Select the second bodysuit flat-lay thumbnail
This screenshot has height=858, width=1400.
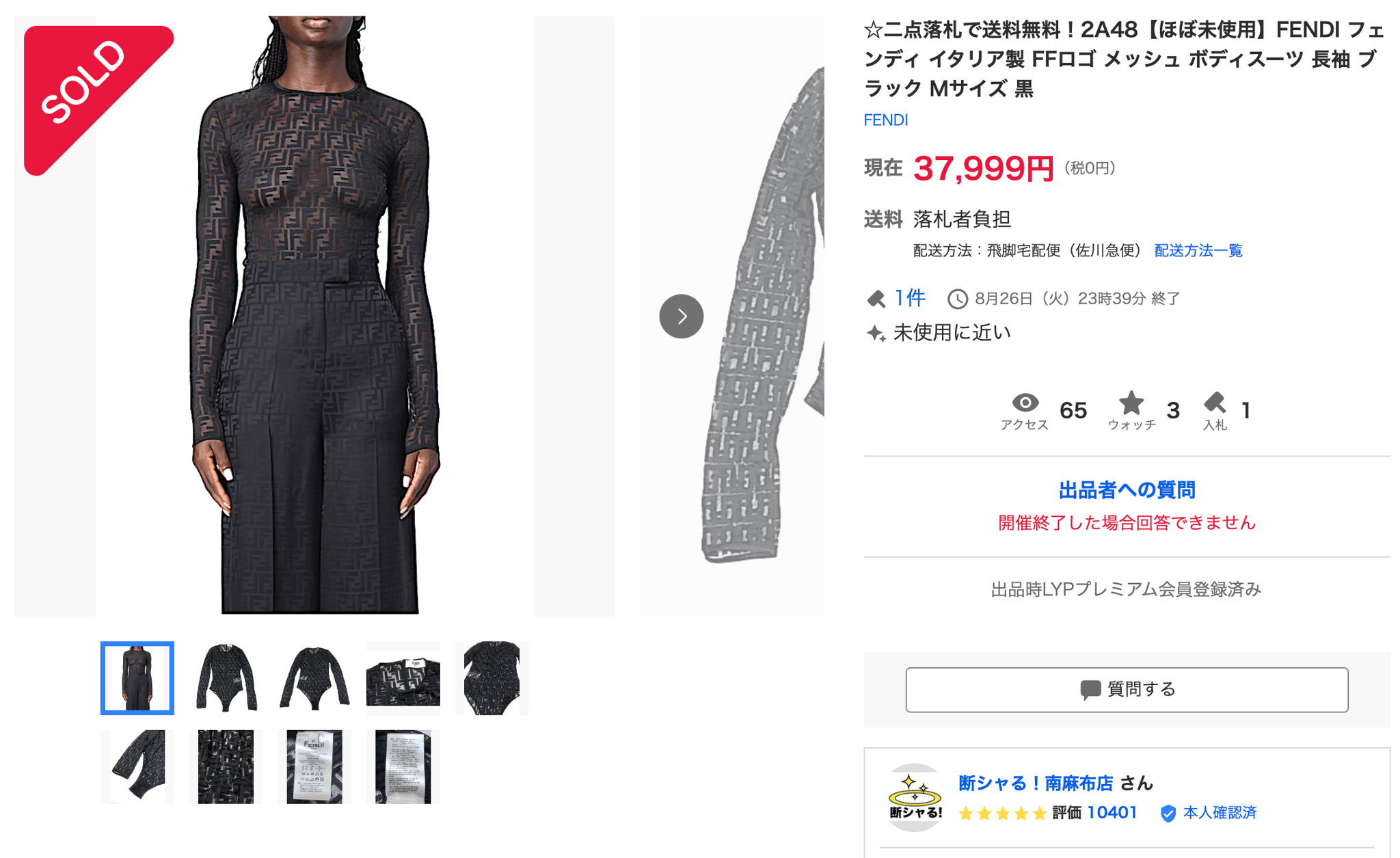click(314, 678)
